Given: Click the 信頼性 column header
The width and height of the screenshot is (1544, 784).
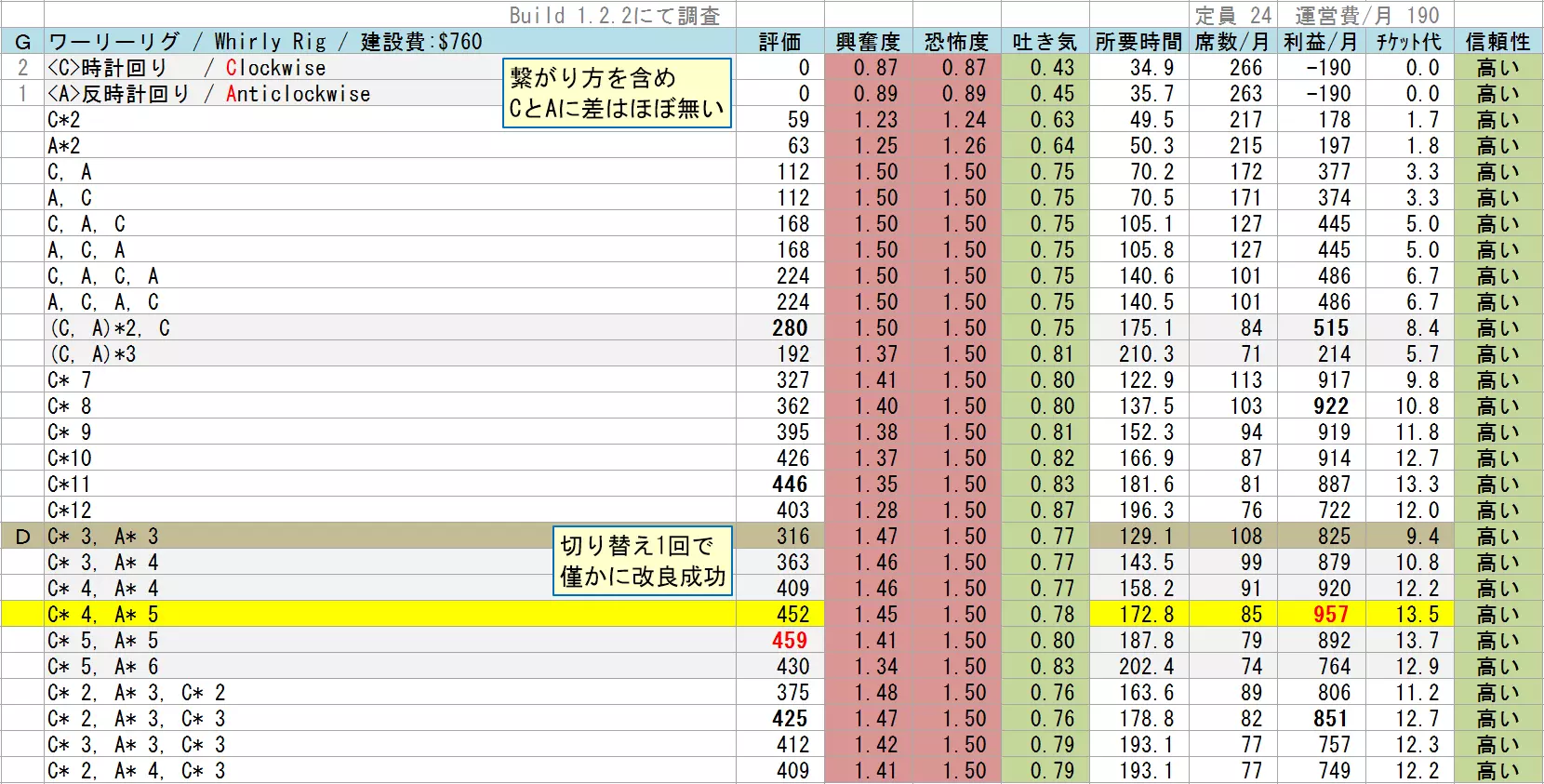Looking at the screenshot, I should point(1497,42).
